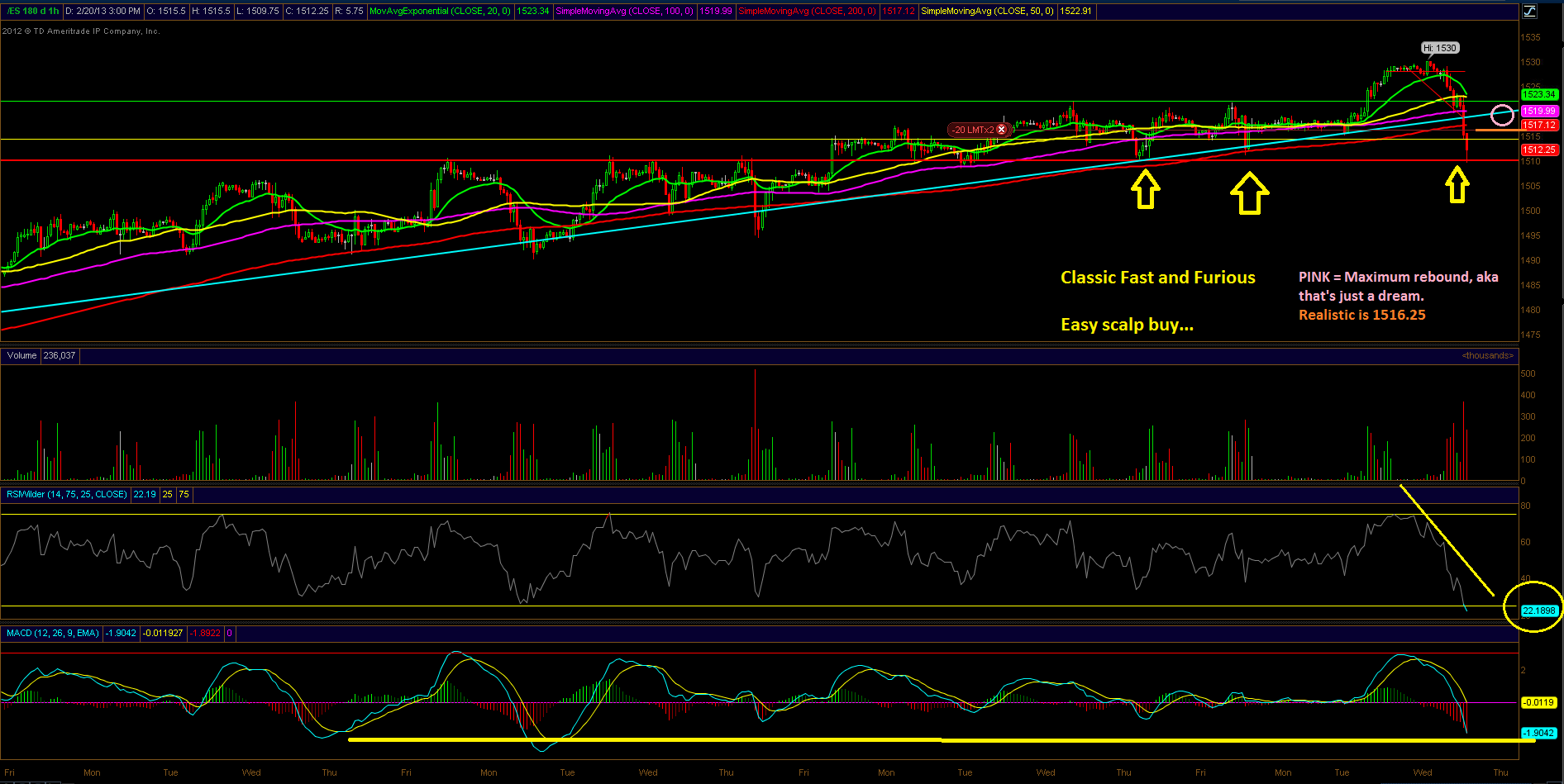The image size is (1564, 784).
Task: Open MovAvgExponential (CLOSE, 20, 0) study label
Action: (x=440, y=11)
